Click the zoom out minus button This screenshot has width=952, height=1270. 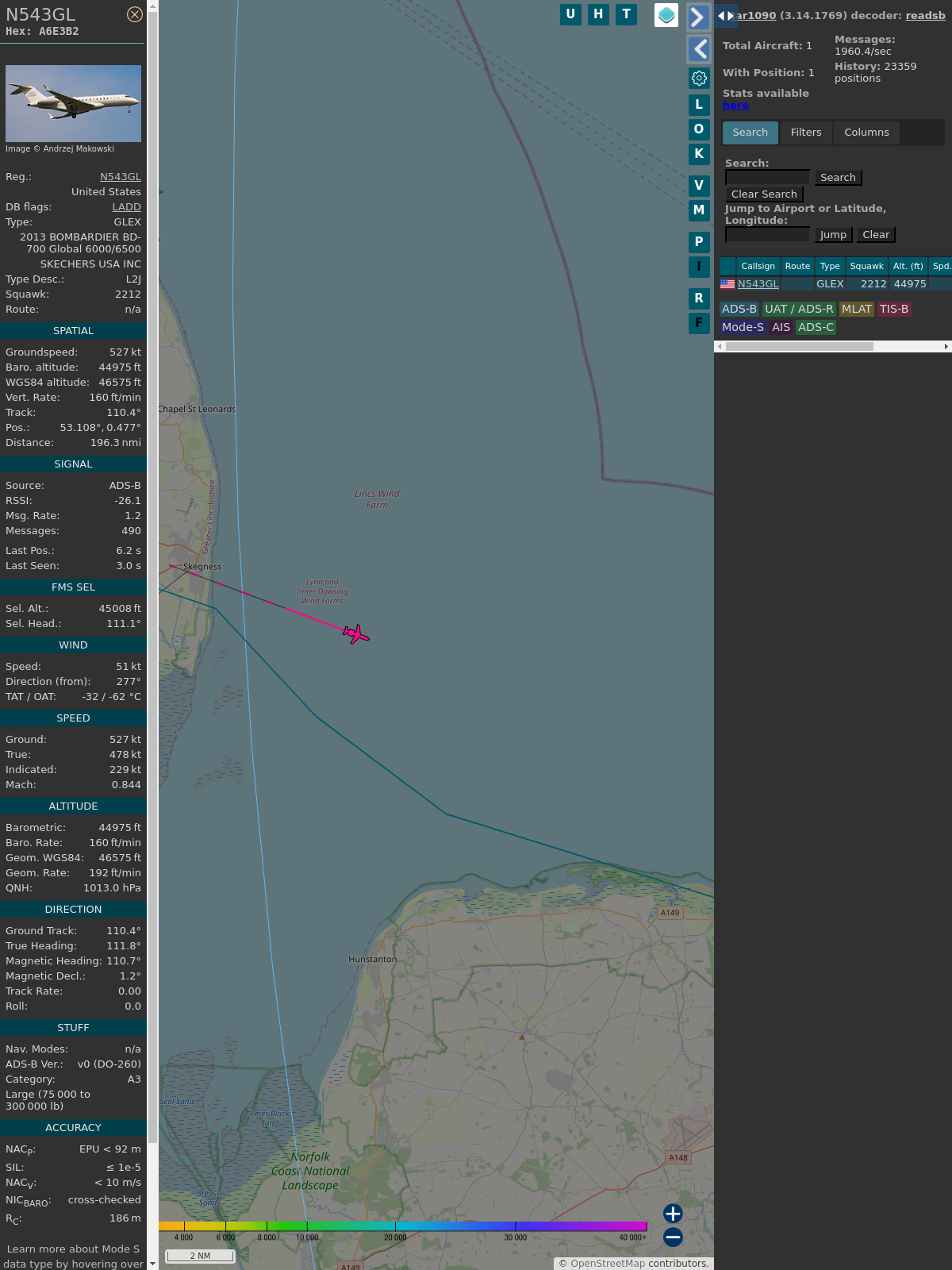coord(673,1237)
